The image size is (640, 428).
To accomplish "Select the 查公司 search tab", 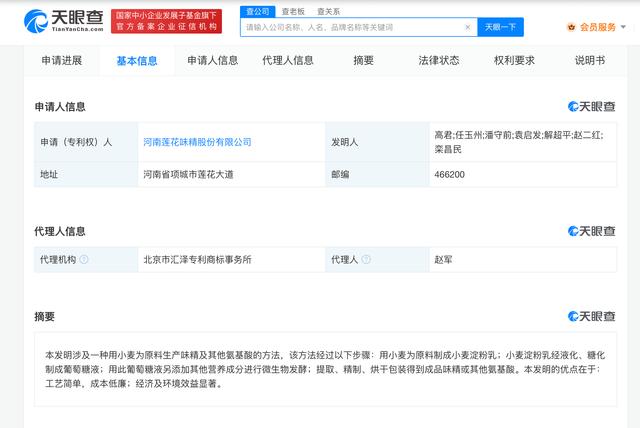I will (257, 10).
